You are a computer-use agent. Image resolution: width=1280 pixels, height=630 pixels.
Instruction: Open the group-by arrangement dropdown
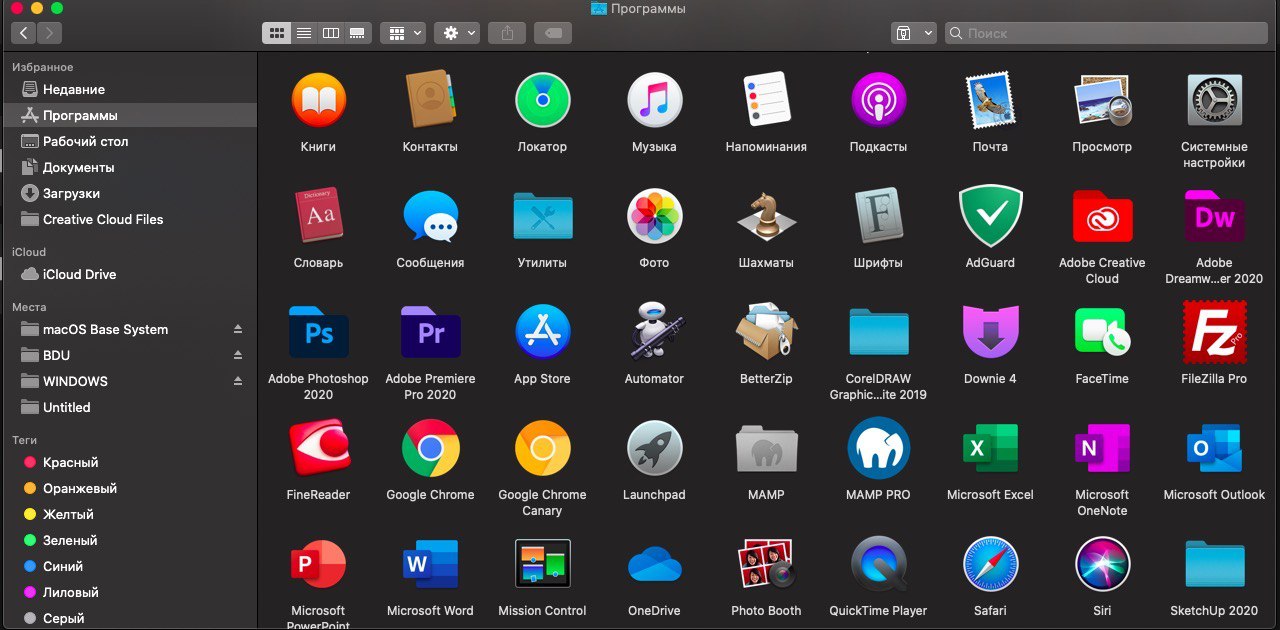(403, 33)
